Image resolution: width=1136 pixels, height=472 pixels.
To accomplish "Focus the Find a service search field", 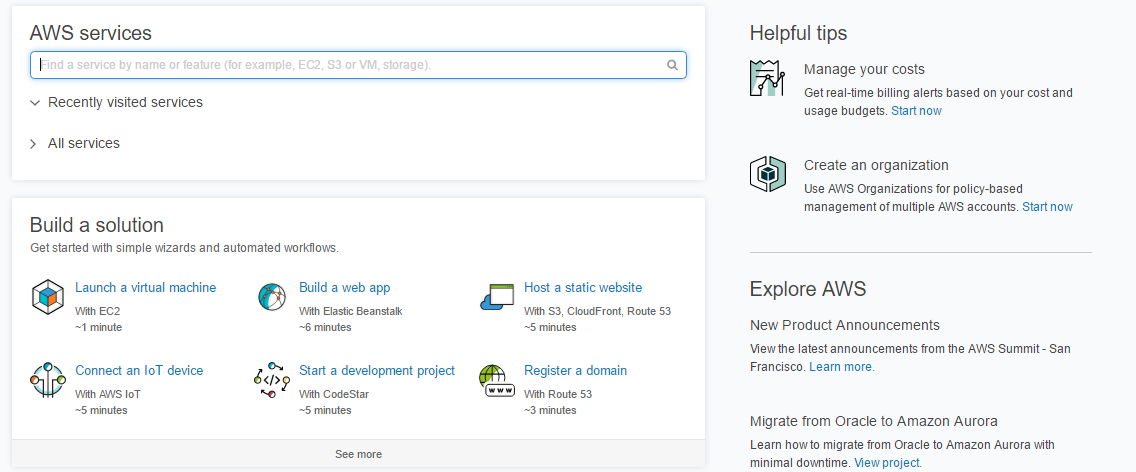I will 358,65.
